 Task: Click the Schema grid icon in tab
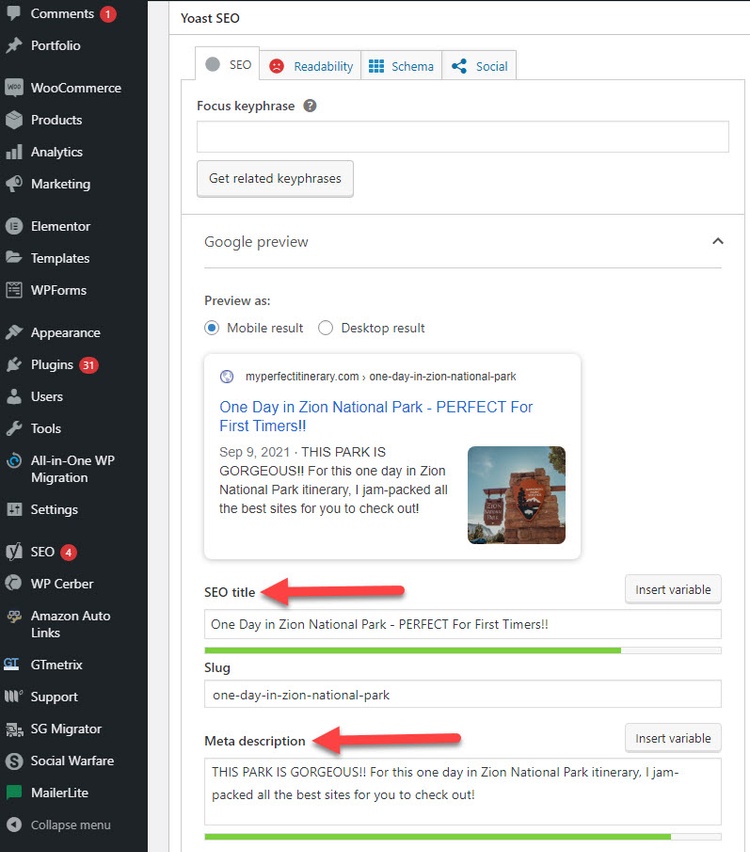[376, 66]
